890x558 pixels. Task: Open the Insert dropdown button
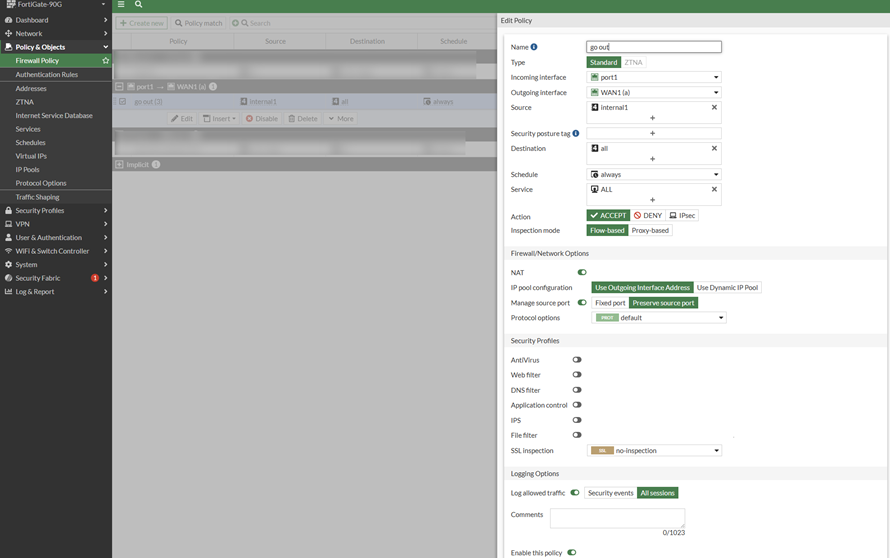coord(219,119)
